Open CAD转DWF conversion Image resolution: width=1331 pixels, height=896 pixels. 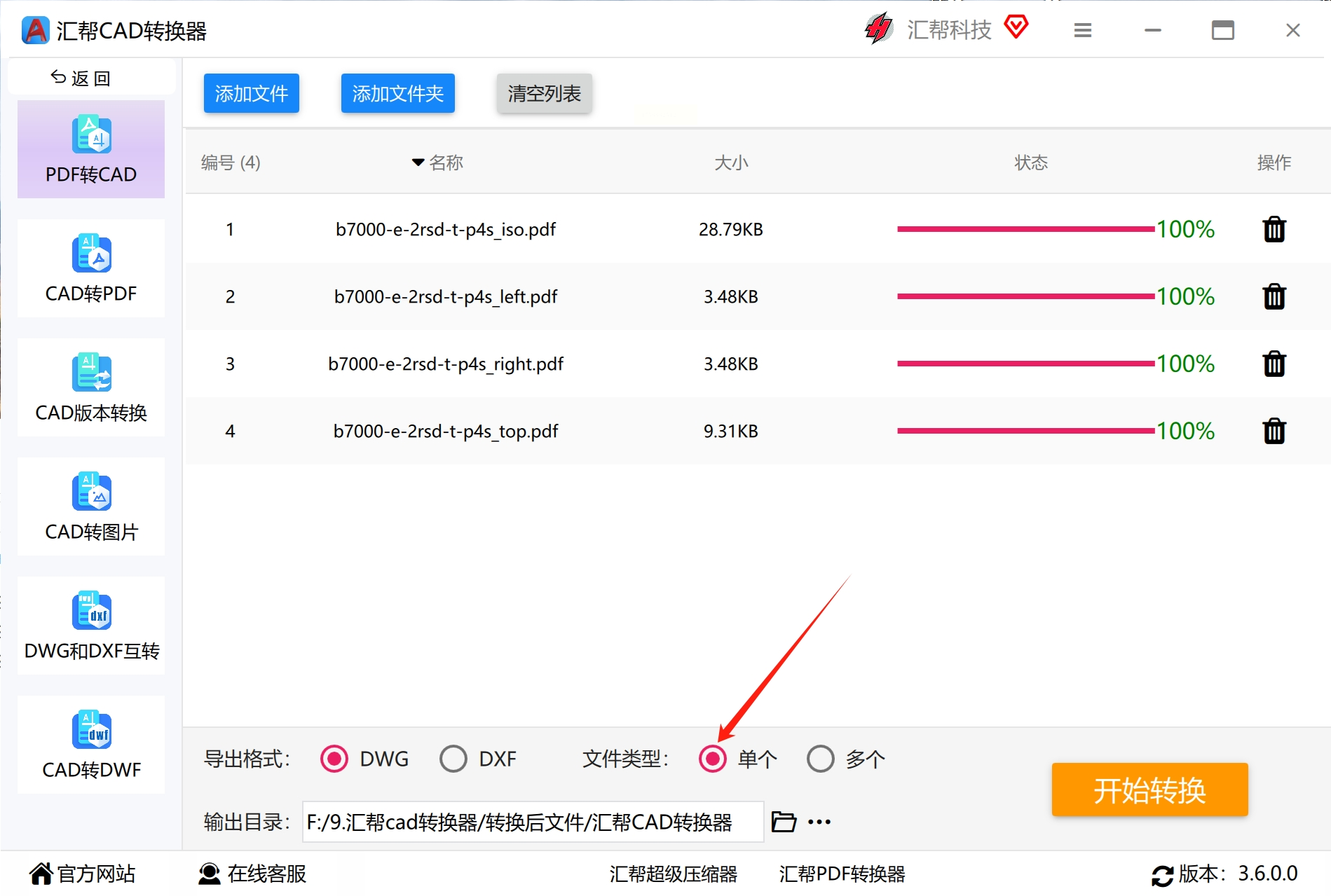tap(91, 745)
